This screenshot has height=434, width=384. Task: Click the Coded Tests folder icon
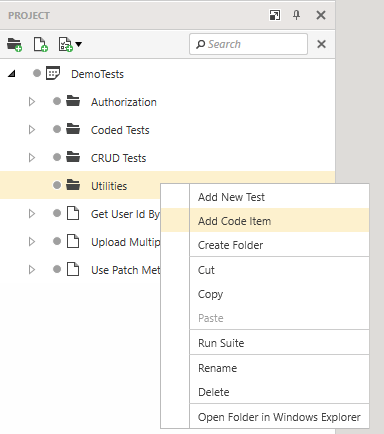(73, 129)
